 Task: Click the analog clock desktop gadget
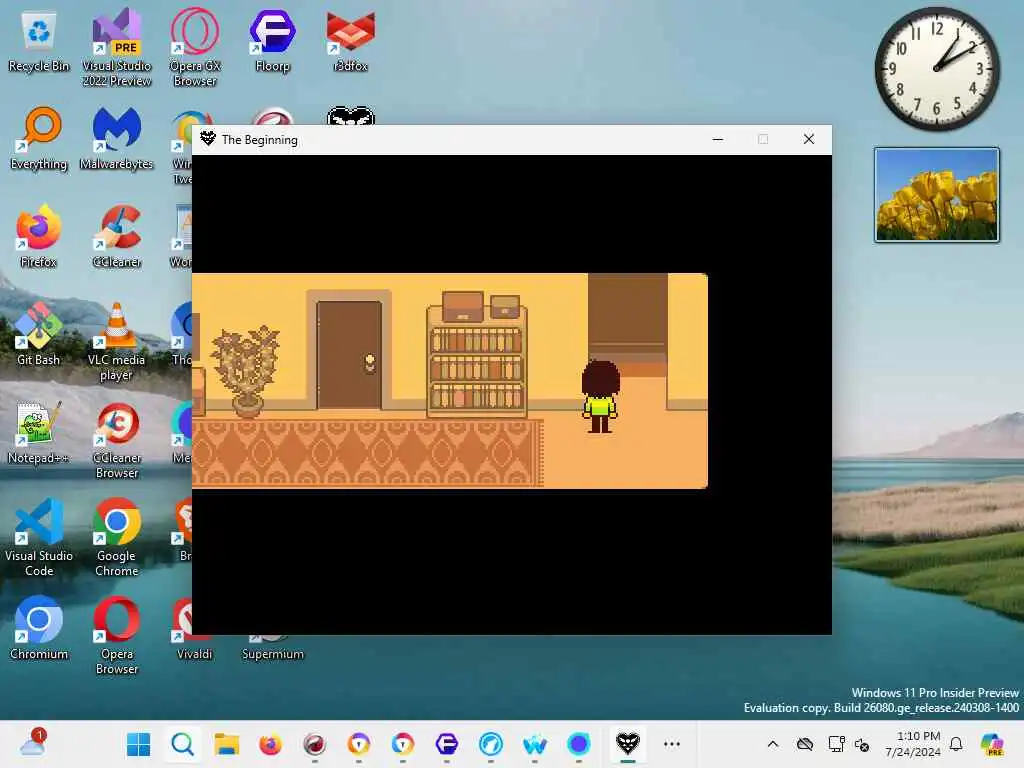936,69
